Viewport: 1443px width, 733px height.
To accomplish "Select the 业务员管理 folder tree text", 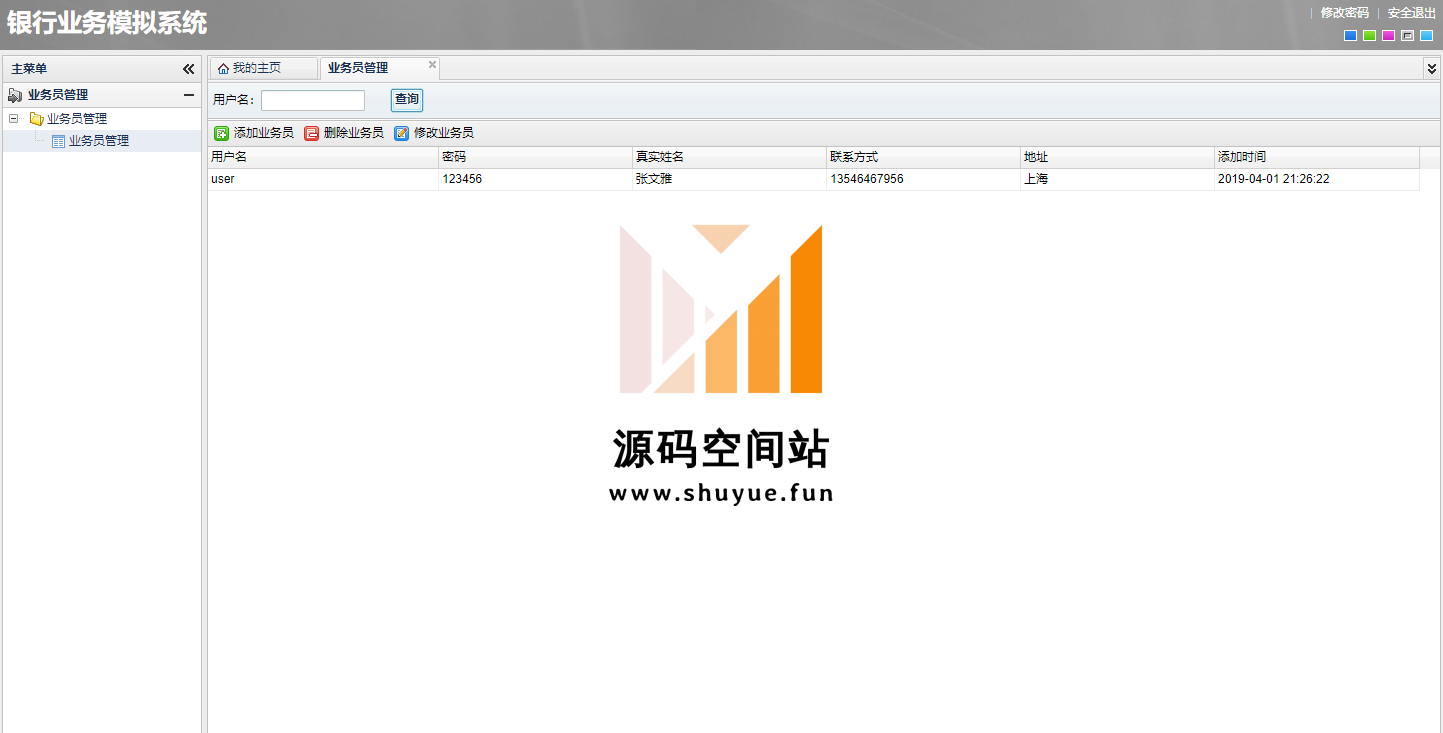I will coord(77,119).
